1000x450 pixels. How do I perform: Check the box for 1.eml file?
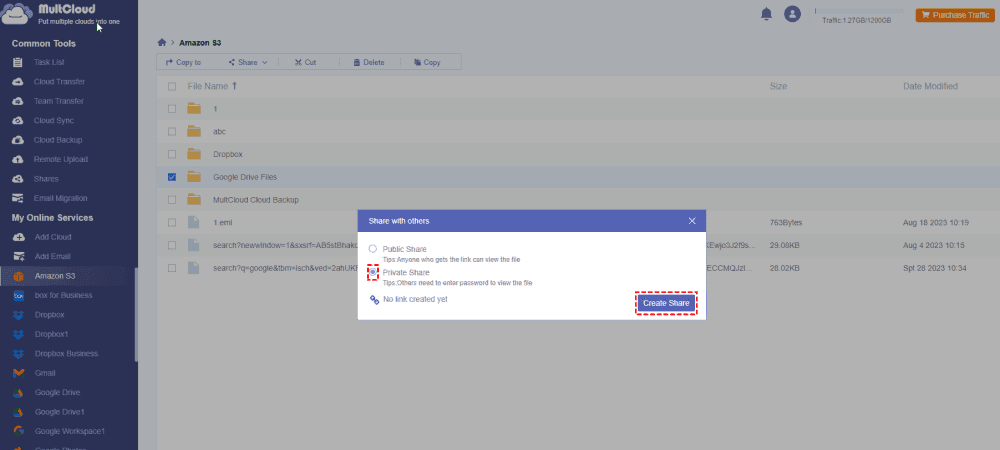pos(172,222)
